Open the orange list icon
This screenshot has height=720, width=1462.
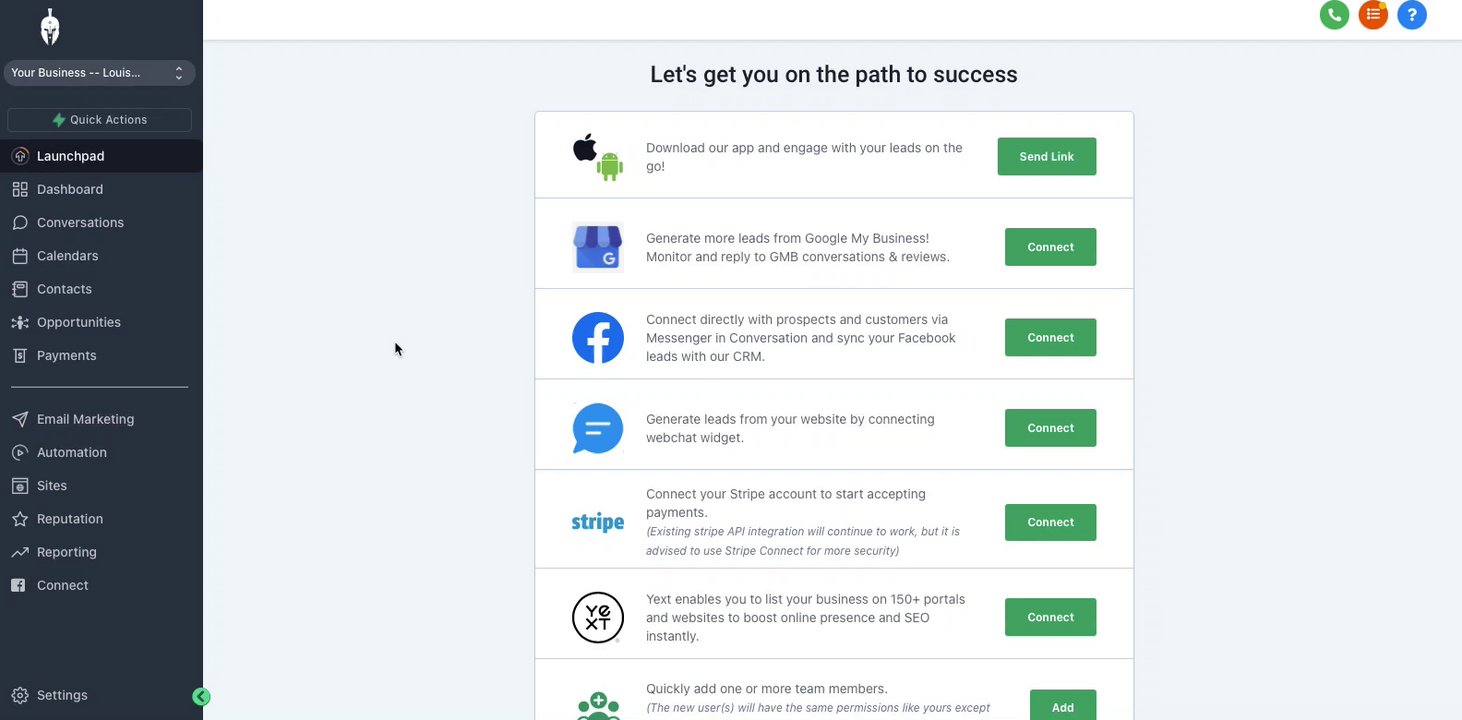(x=1373, y=15)
